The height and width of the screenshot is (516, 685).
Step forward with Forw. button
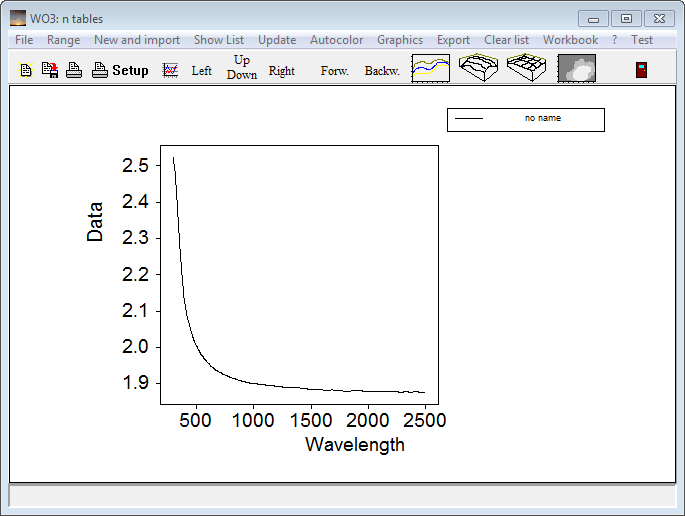(334, 71)
